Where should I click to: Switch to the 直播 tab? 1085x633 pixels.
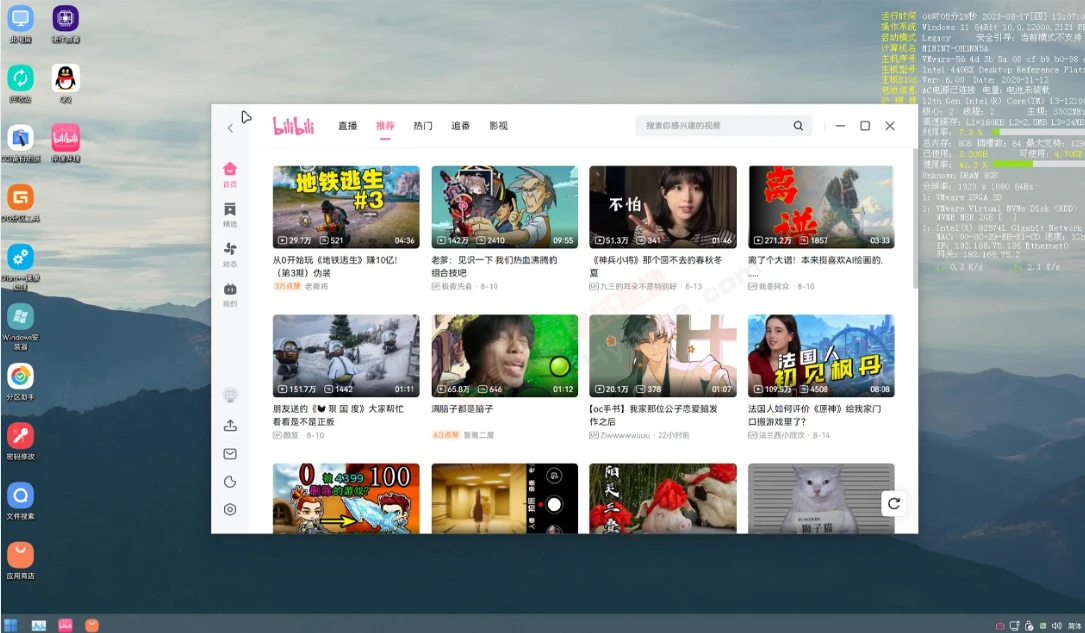pyautogui.click(x=347, y=126)
